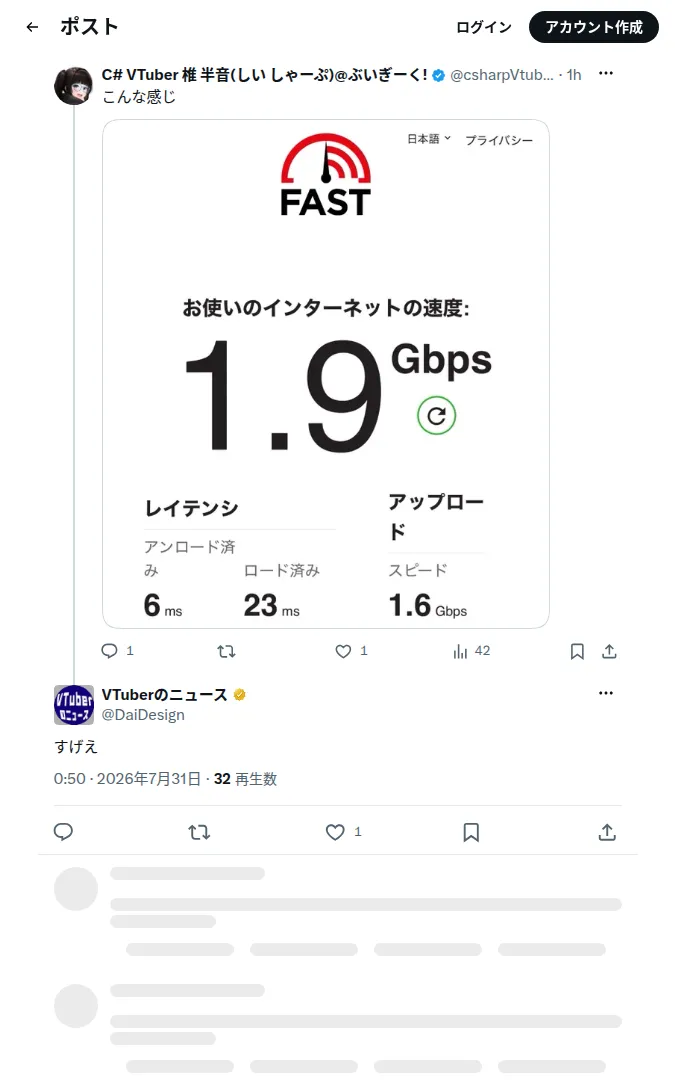The height and width of the screenshot is (1089, 675).
Task: Share the すげえ post
Action: pos(607,831)
